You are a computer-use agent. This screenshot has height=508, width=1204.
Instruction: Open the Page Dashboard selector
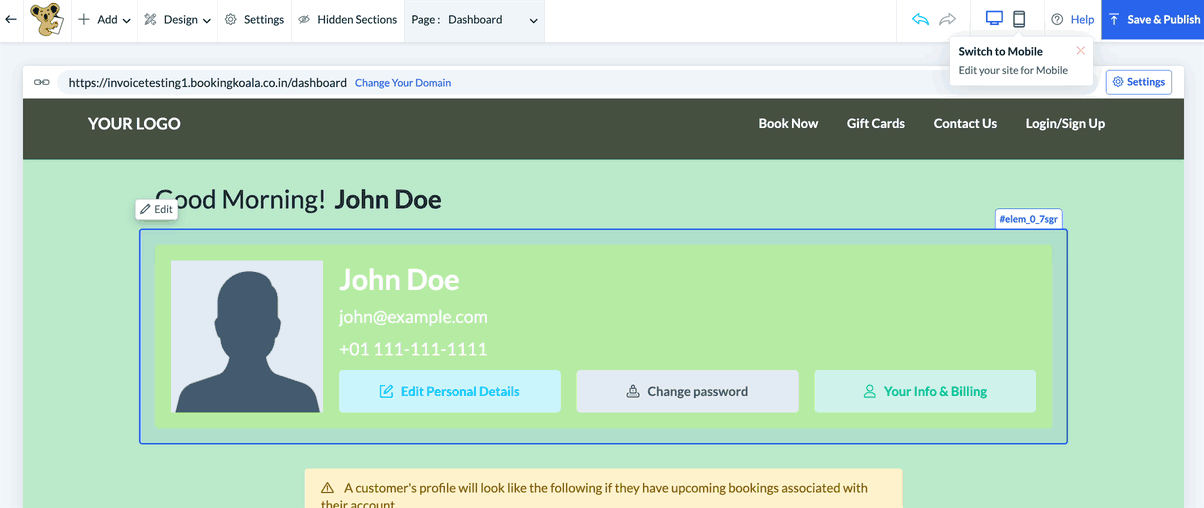474,20
